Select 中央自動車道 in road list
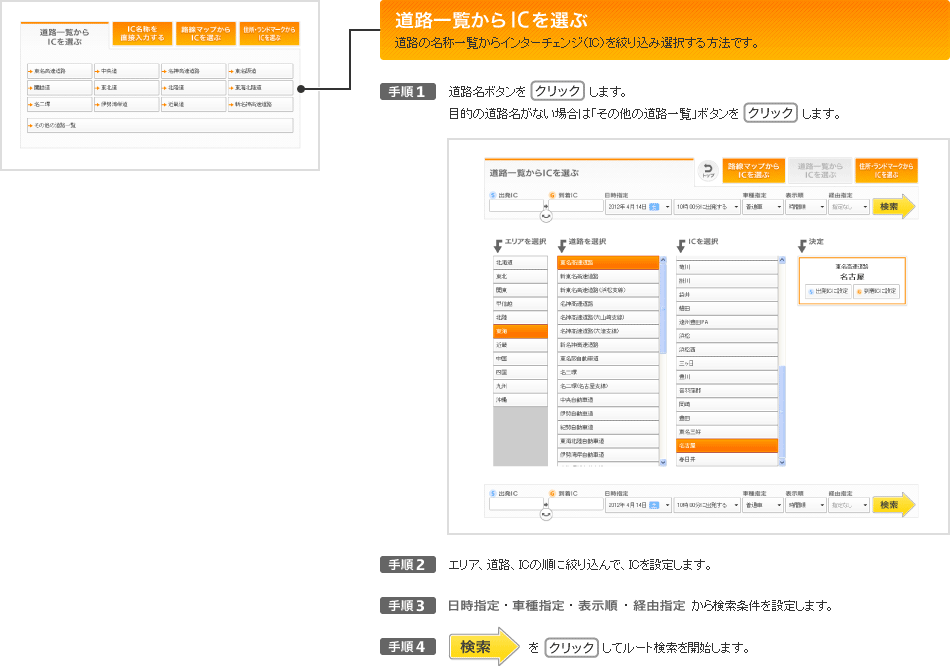This screenshot has height=666, width=950. [608, 399]
